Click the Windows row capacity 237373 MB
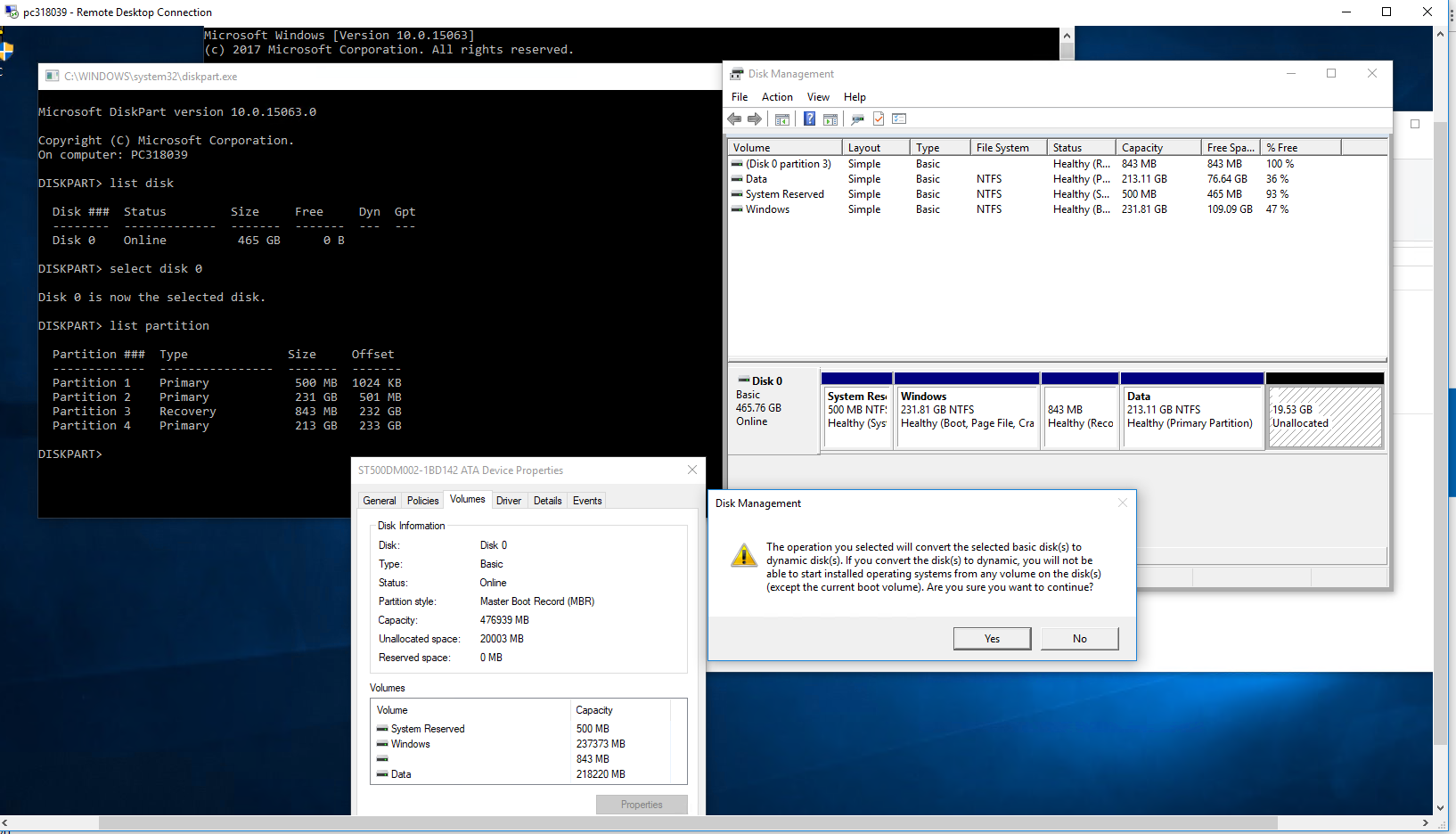The image size is (1456, 834). pos(601,744)
